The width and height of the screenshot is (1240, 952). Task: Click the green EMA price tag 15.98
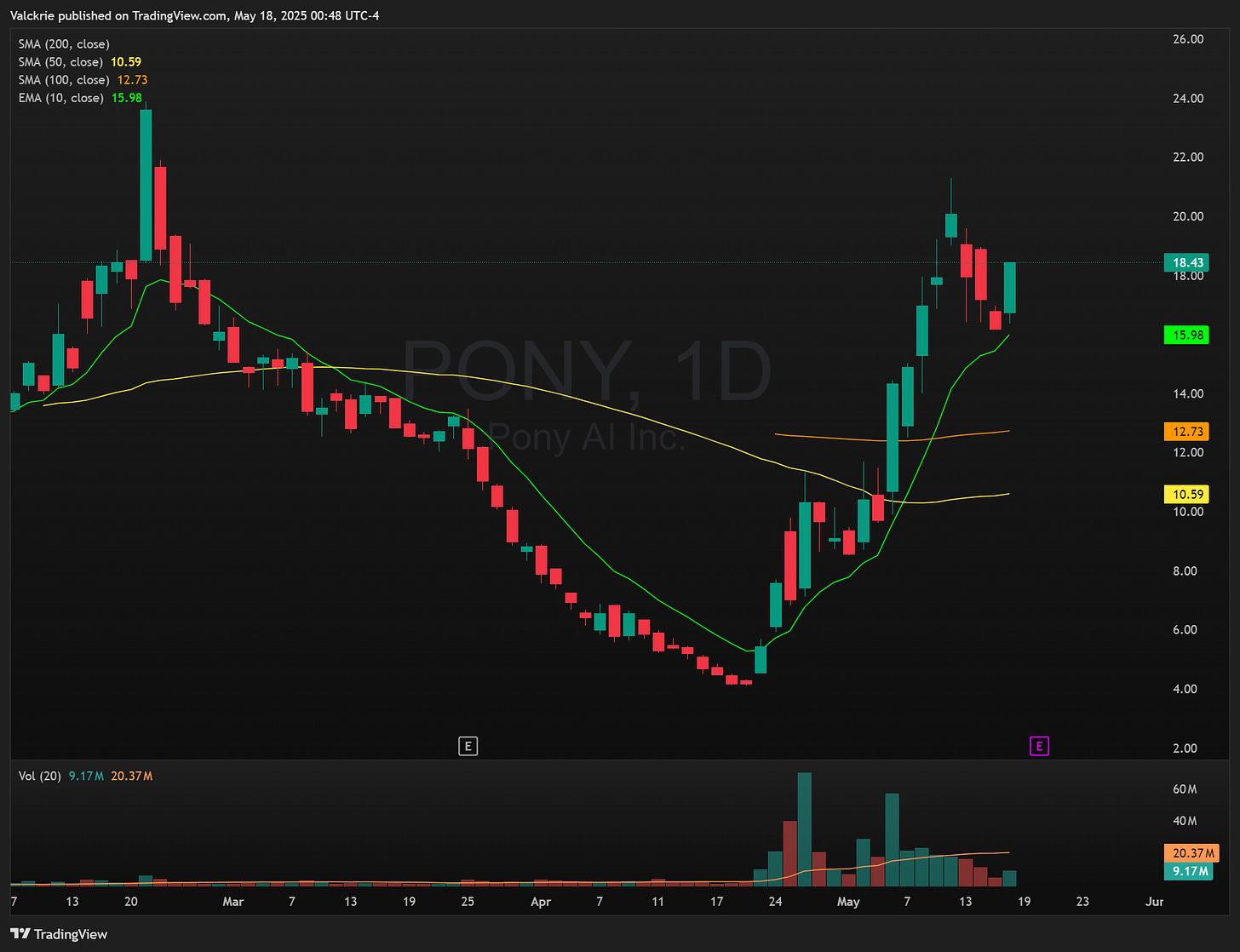point(1187,335)
